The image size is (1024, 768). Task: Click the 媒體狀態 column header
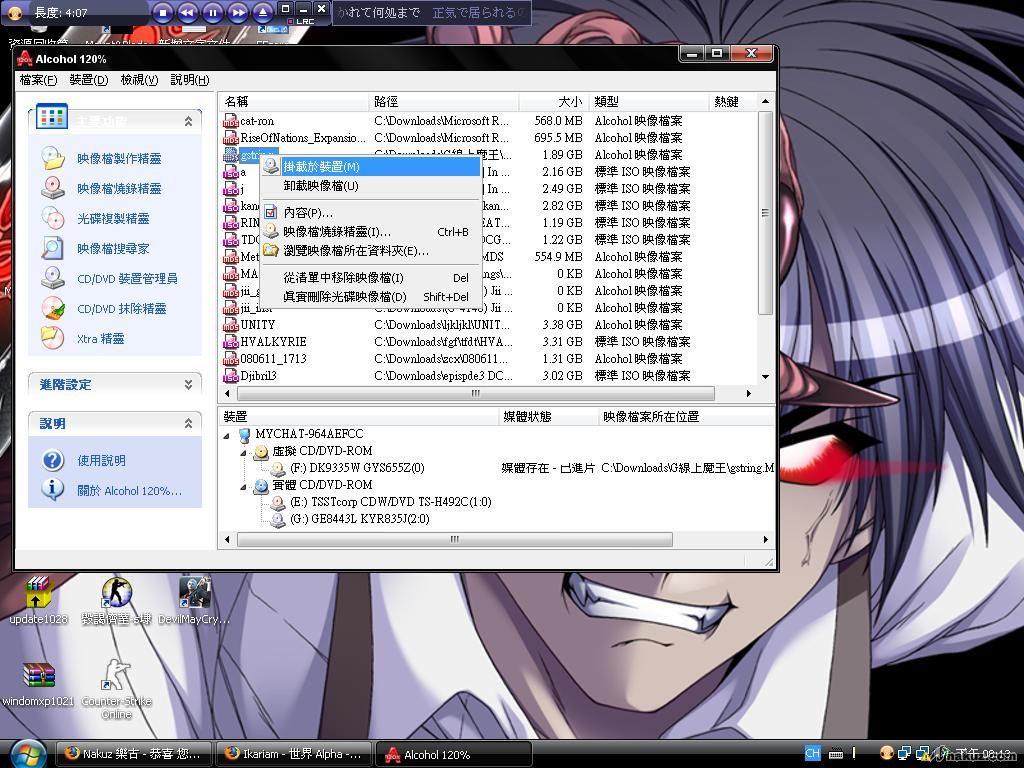click(x=549, y=417)
